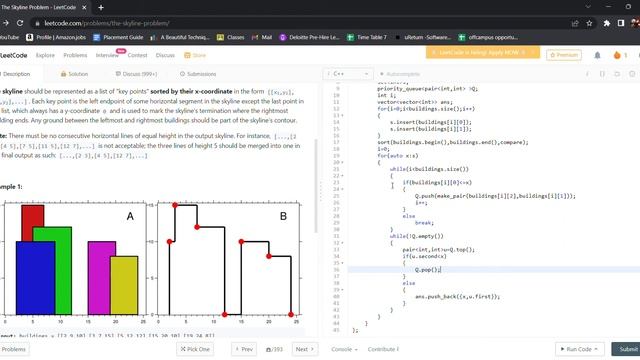Open notifications bell
This screenshot has width=640, height=360.
[x=597, y=55]
